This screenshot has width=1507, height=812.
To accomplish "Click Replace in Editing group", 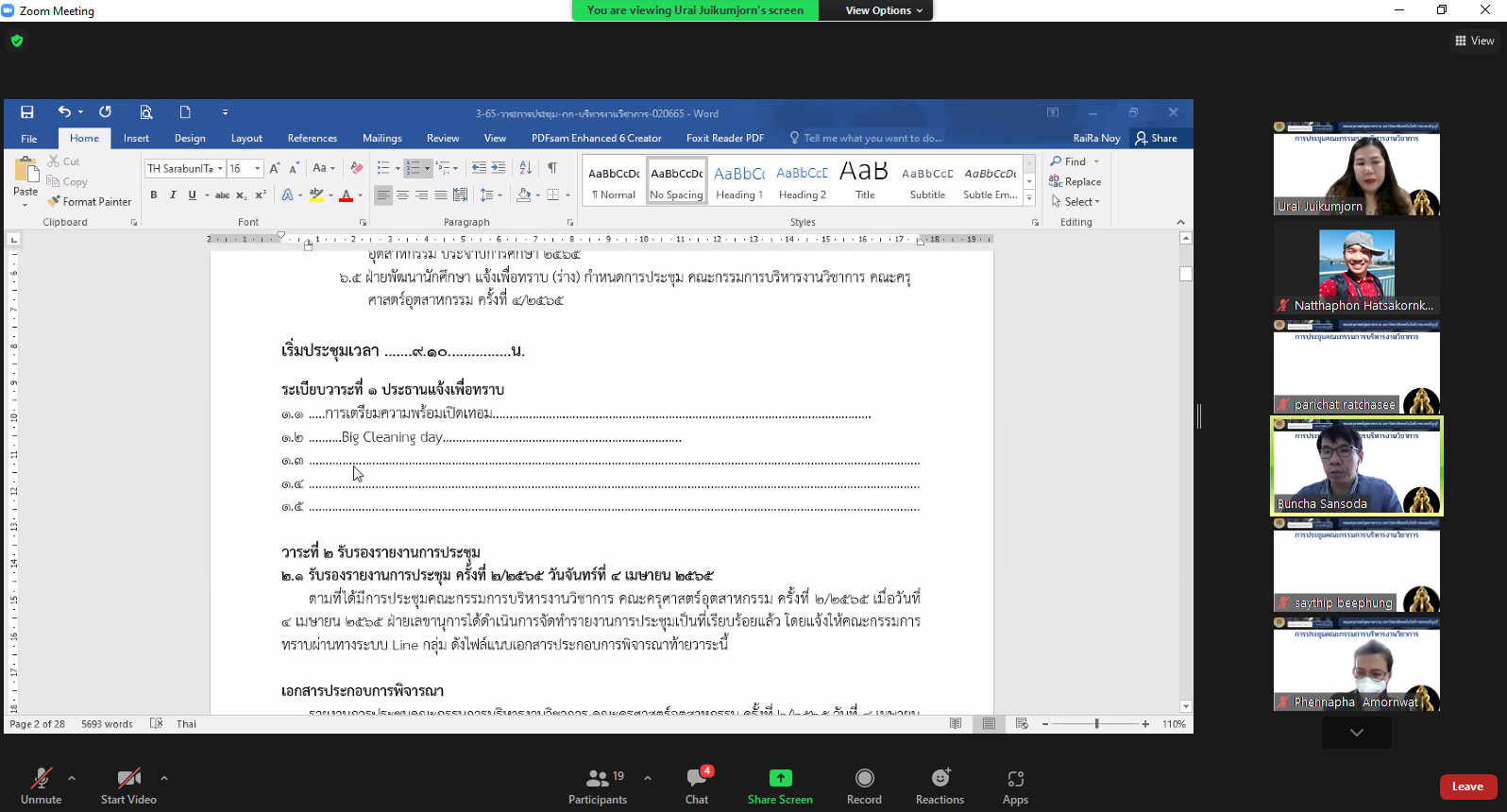I will pos(1075,181).
